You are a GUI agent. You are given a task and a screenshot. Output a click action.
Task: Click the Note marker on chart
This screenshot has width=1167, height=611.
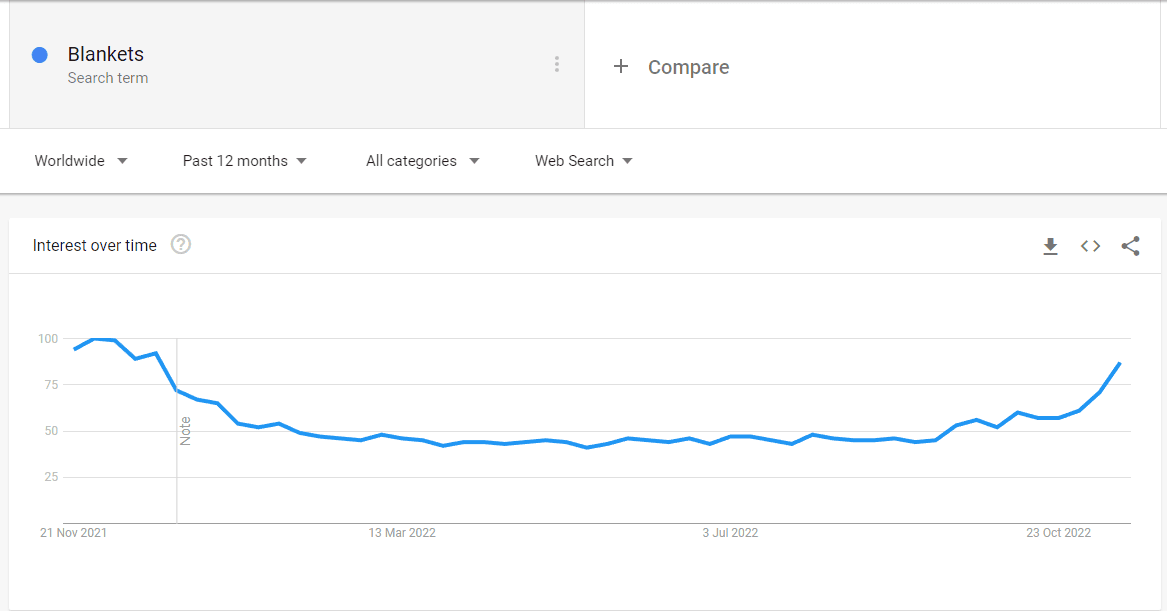click(x=185, y=431)
